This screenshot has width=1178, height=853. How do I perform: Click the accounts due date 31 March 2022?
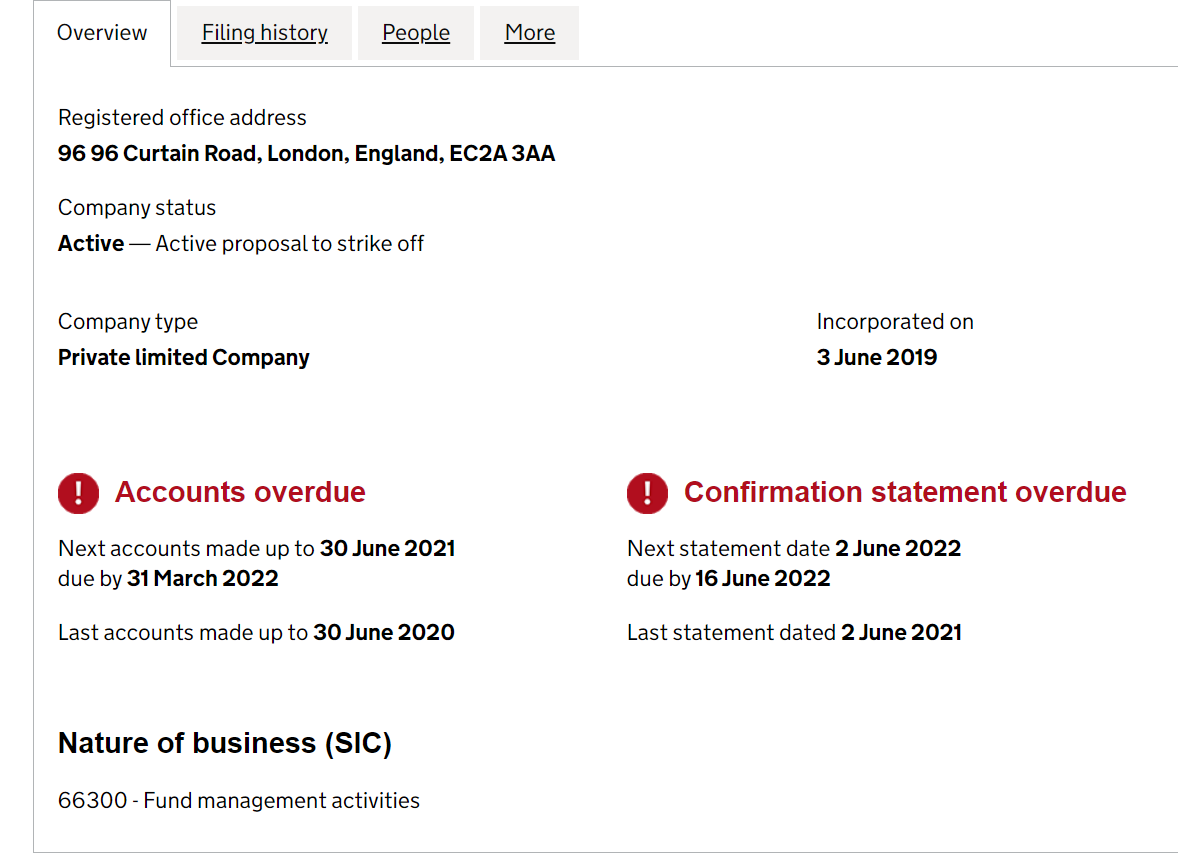coord(203,579)
